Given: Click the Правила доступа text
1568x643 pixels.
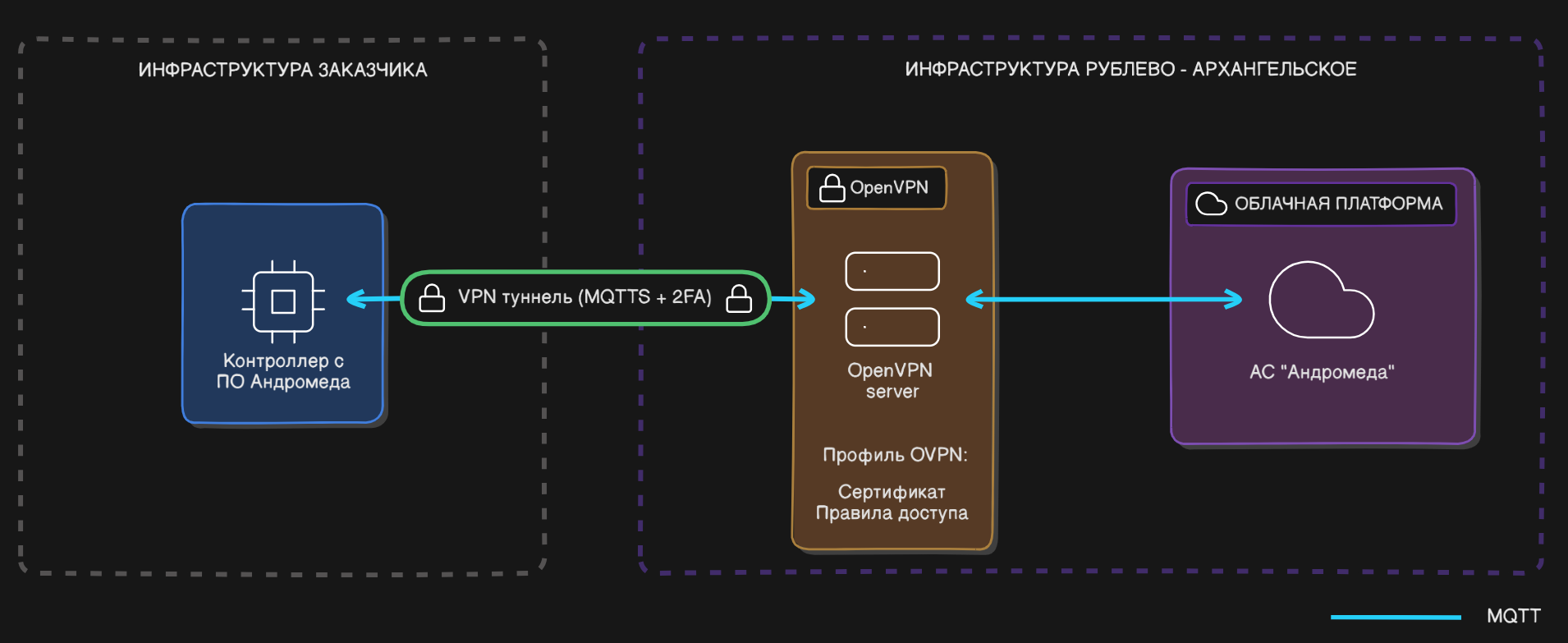Looking at the screenshot, I should [x=892, y=513].
